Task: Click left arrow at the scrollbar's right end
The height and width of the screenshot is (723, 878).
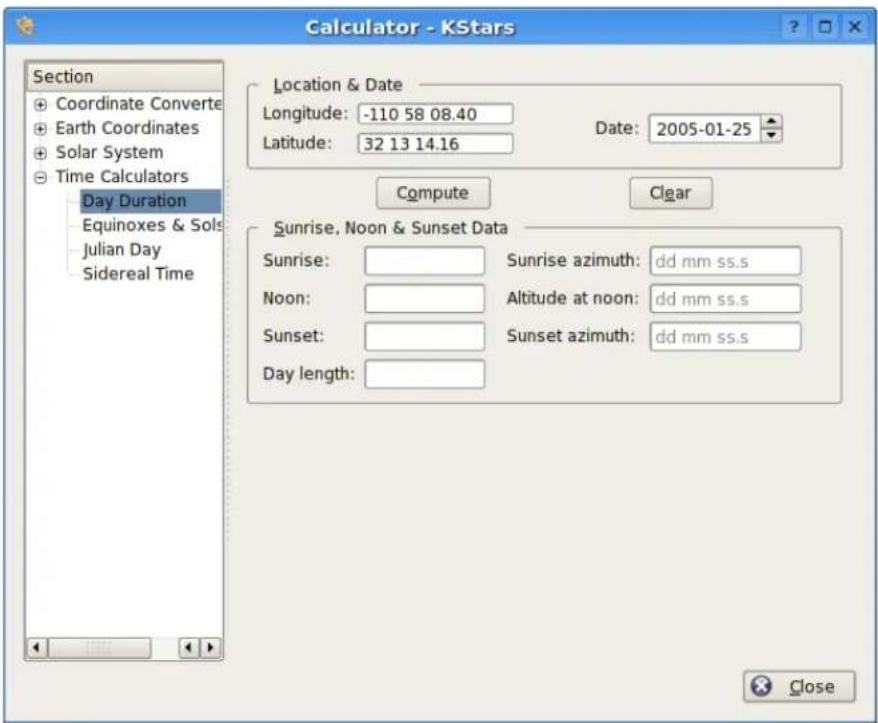Action: 189,647
